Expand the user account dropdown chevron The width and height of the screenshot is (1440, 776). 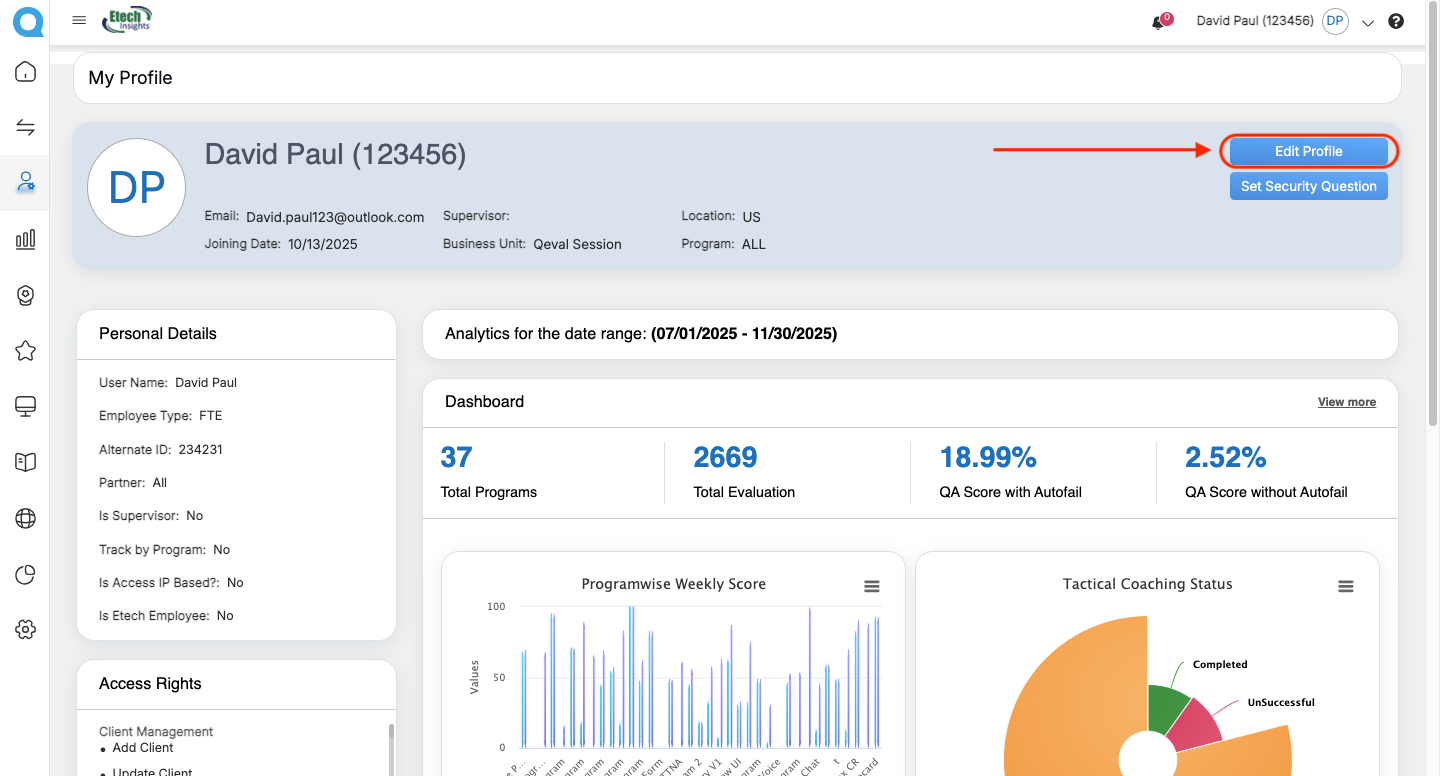click(x=1368, y=23)
